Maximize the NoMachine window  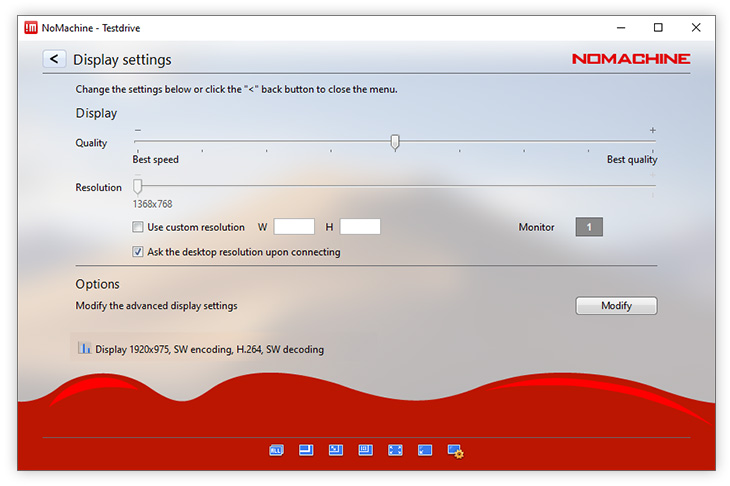click(x=658, y=27)
